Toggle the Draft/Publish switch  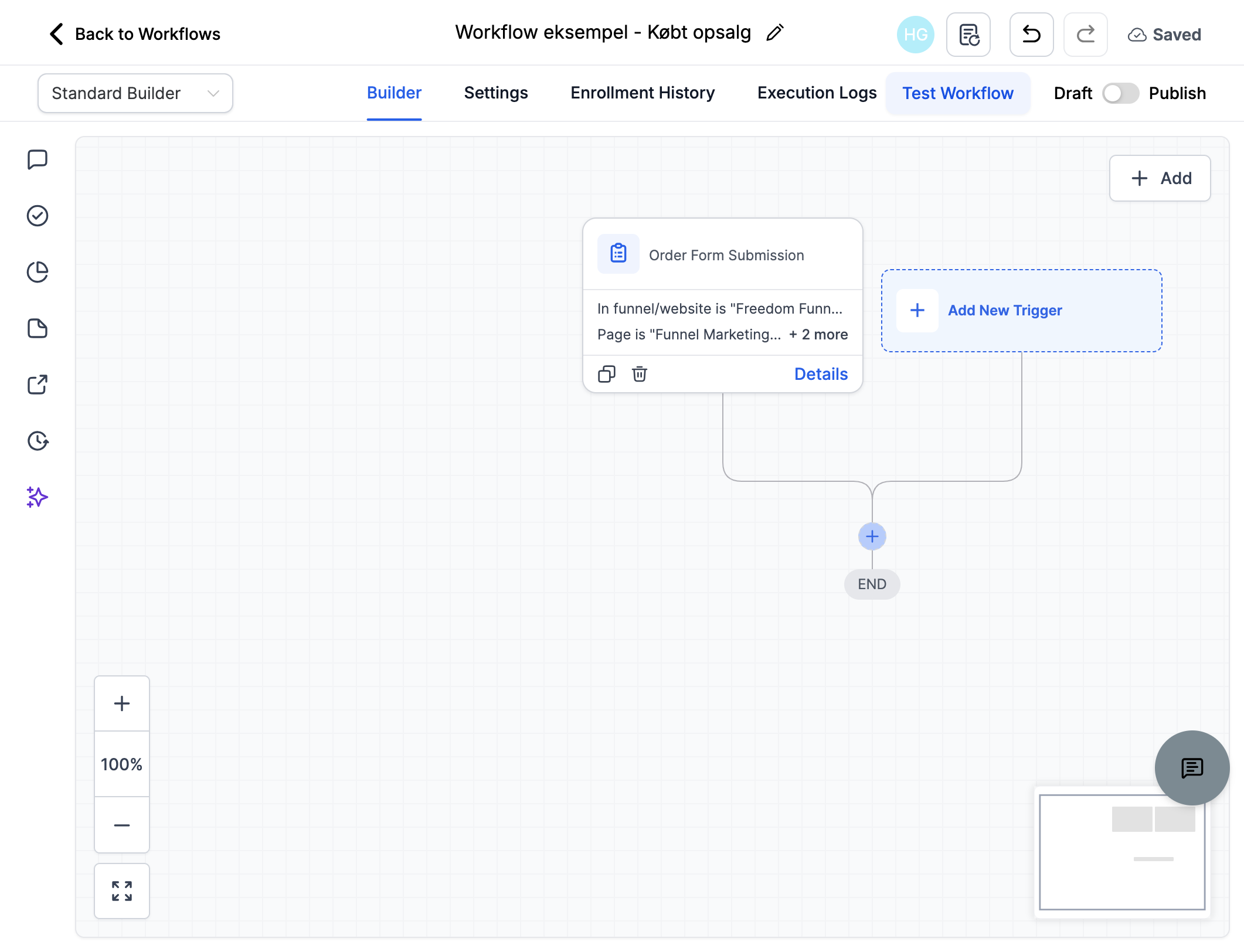(x=1120, y=93)
